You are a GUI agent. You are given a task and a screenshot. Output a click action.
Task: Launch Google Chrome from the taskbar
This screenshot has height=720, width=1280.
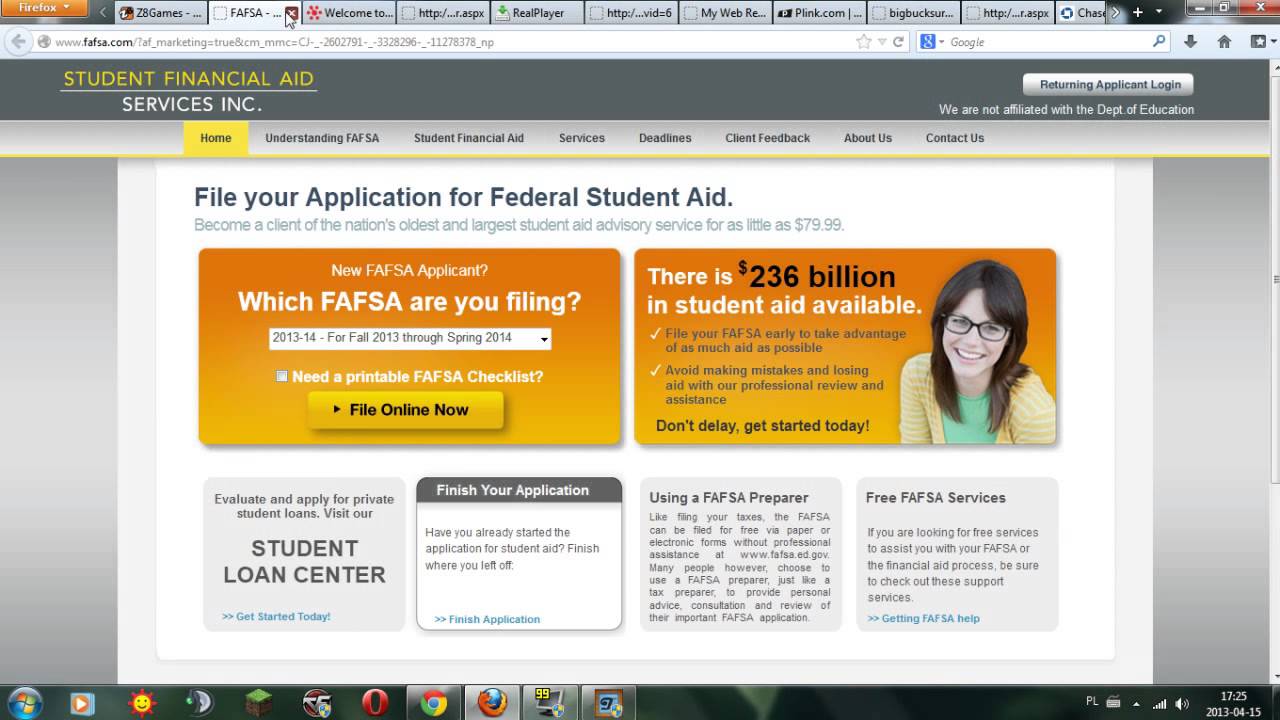[x=433, y=704]
